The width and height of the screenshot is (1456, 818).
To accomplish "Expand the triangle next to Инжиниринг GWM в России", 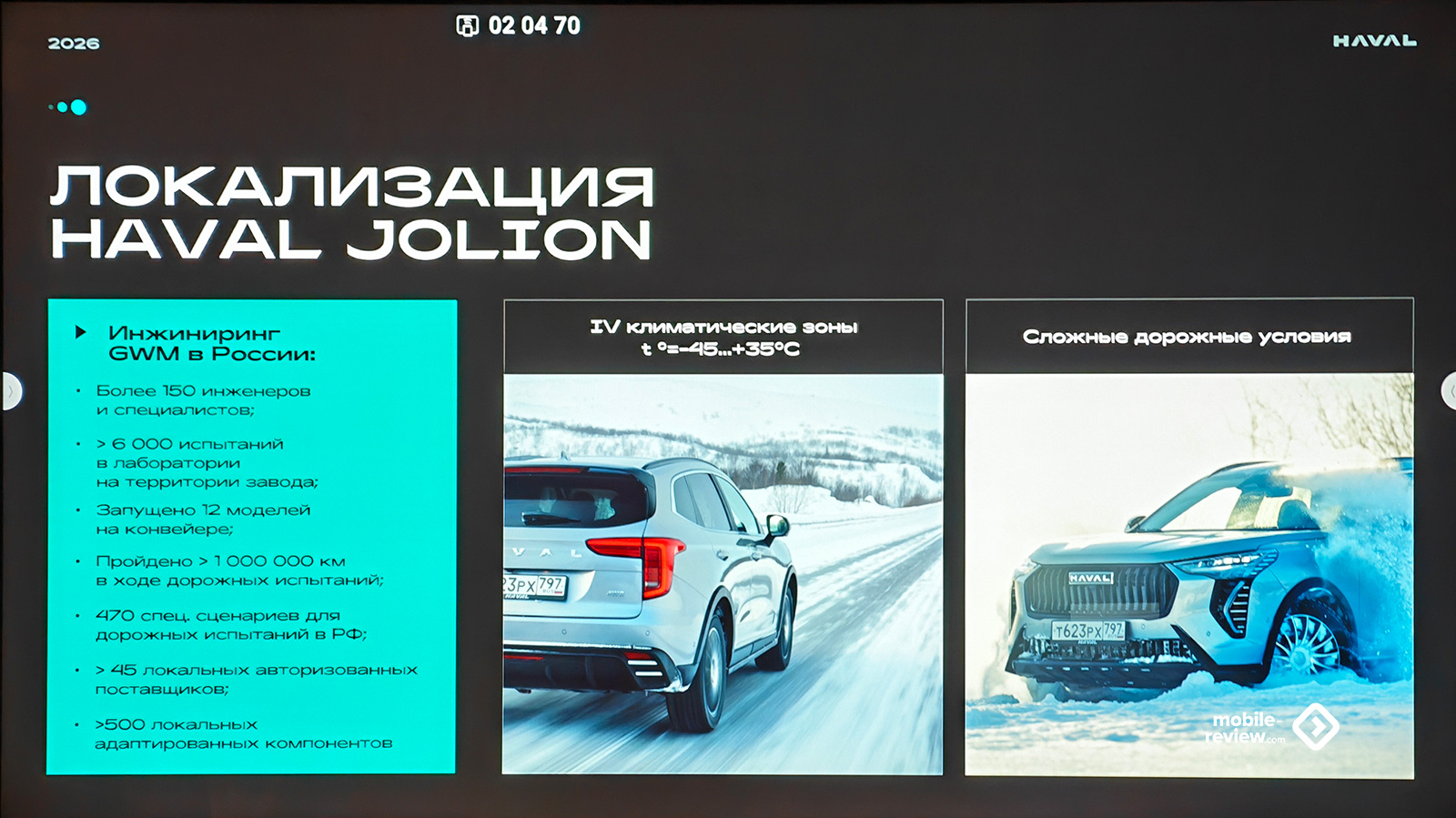I will pos(81,333).
